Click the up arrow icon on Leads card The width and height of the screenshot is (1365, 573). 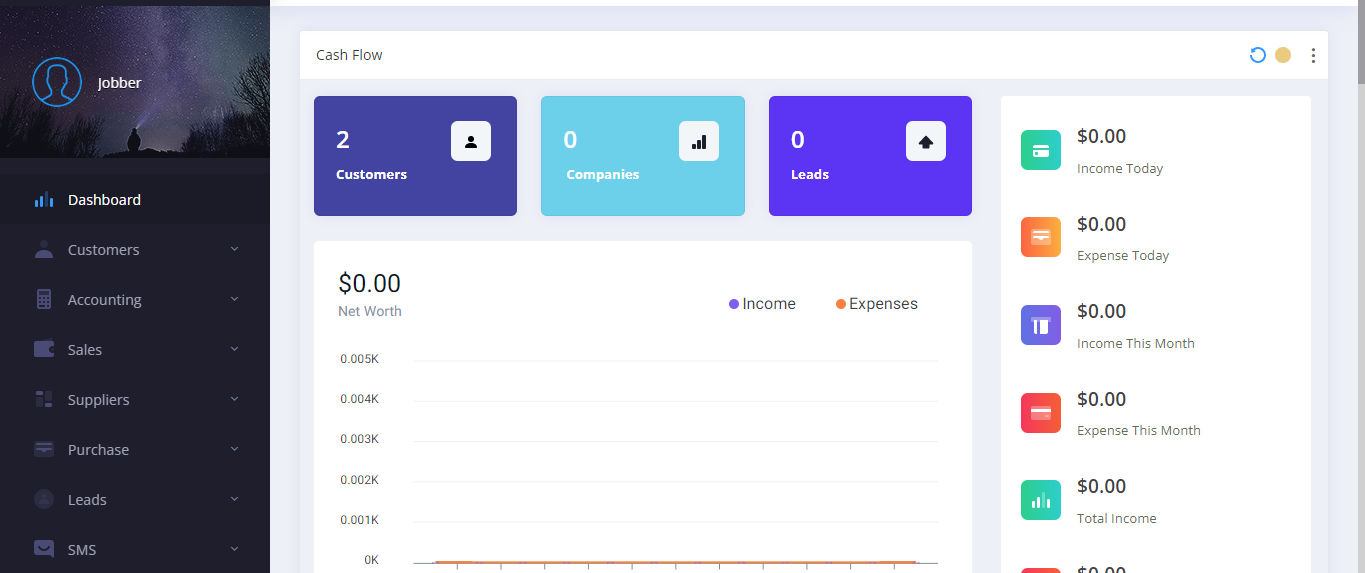point(926,141)
